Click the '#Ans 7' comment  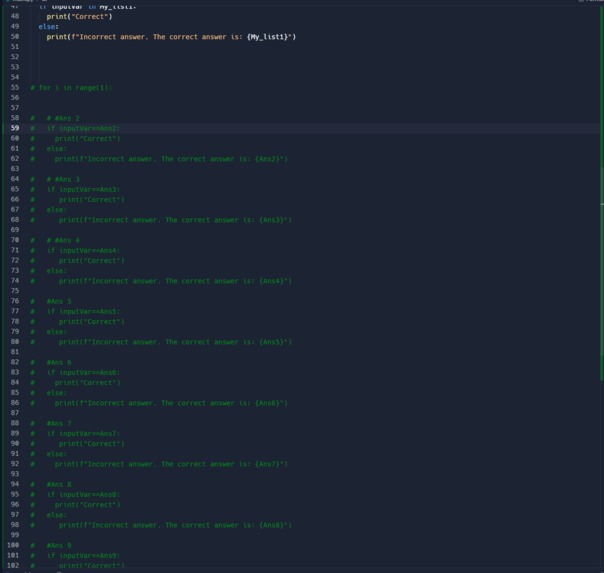click(59, 423)
